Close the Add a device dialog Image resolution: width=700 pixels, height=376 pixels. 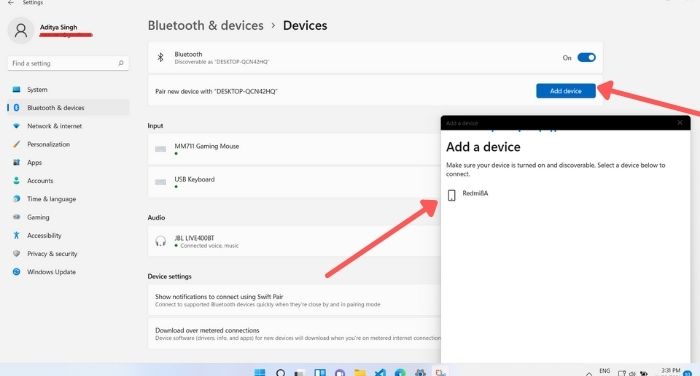click(679, 123)
